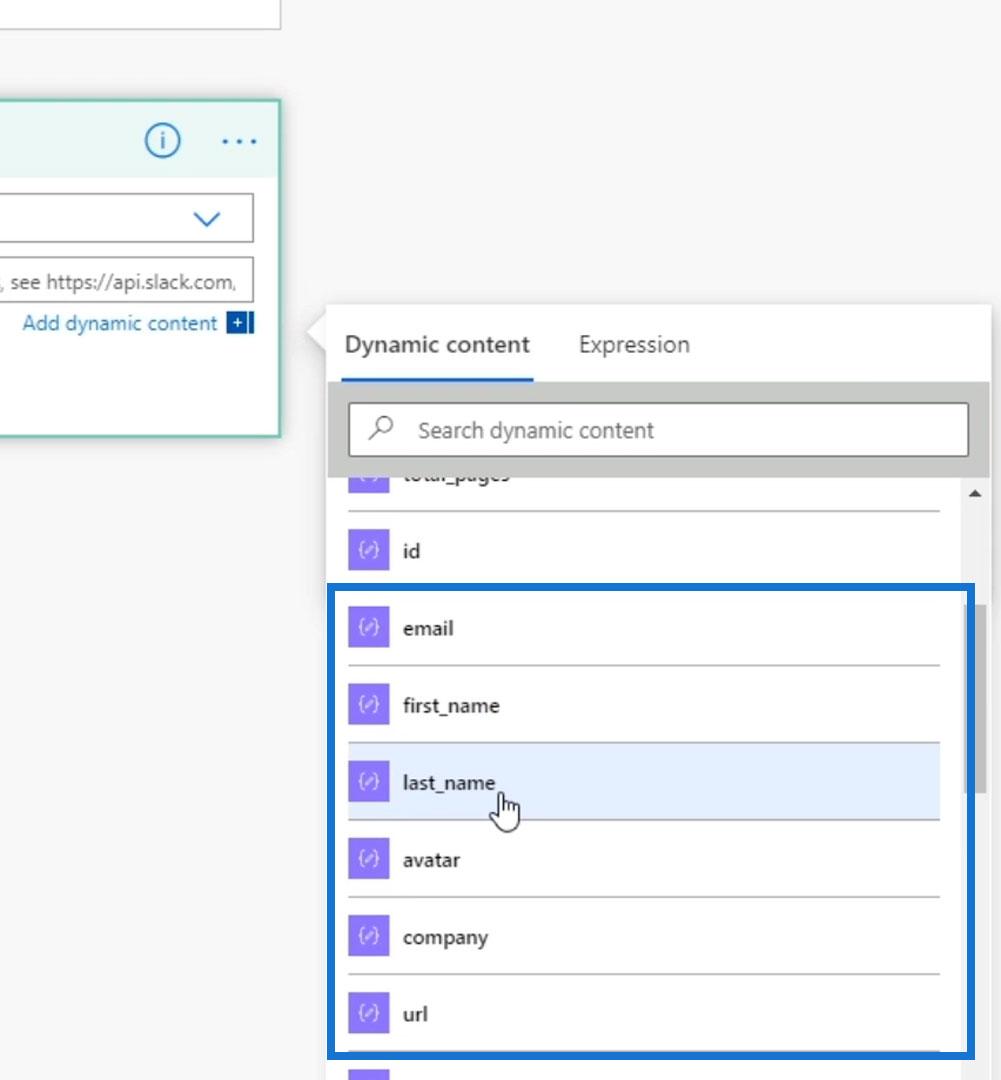Click the text field mentioning api.slack.com
Screen dimensions: 1001x1080
126,280
